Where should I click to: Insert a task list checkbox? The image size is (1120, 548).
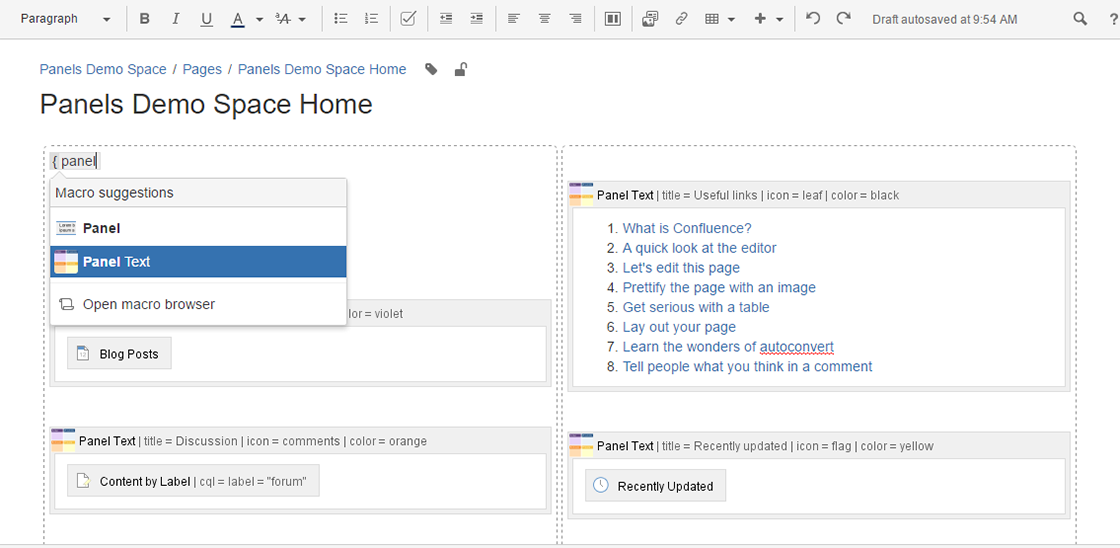tap(408, 19)
